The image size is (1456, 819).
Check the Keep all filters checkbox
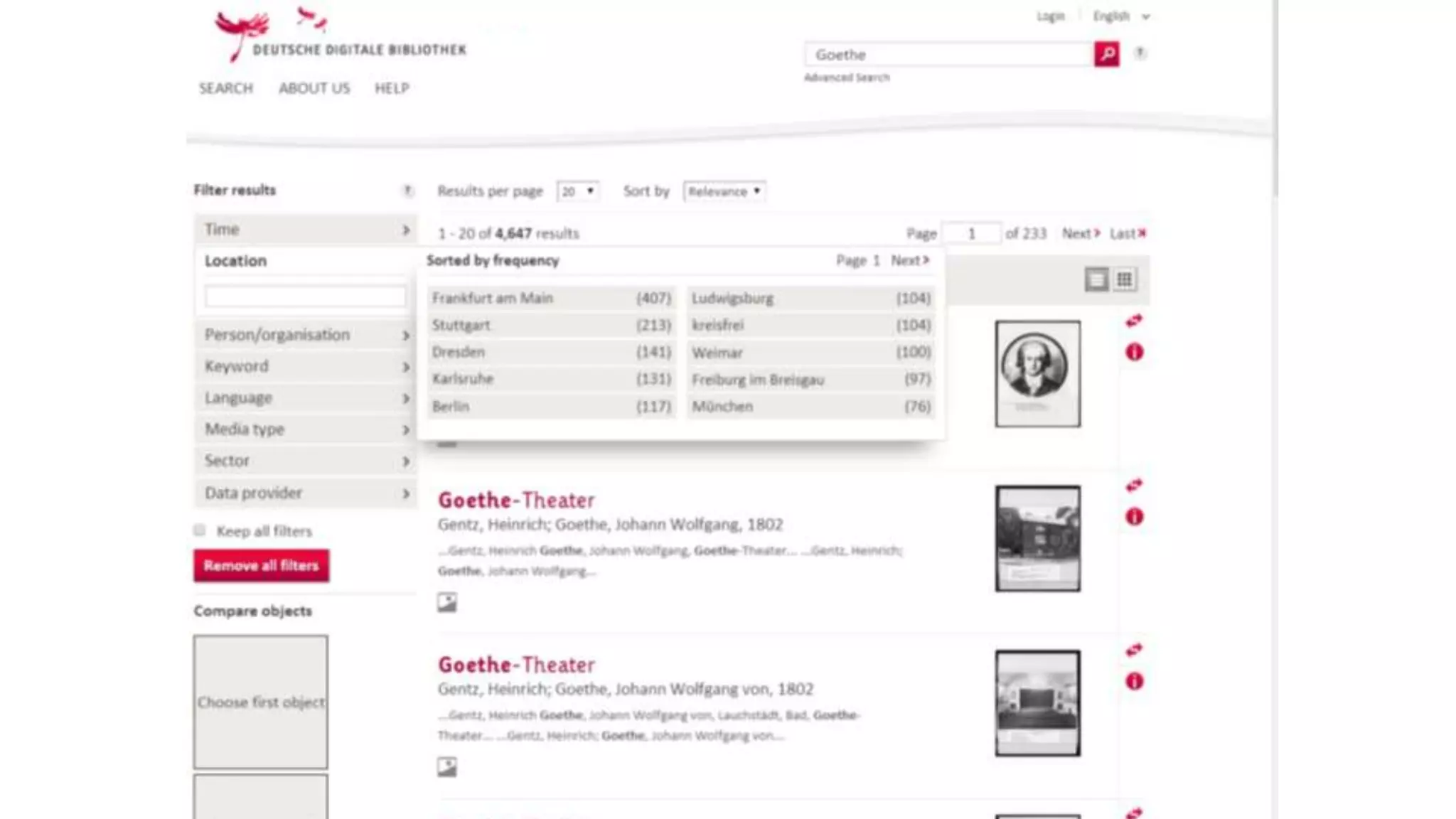pyautogui.click(x=200, y=530)
